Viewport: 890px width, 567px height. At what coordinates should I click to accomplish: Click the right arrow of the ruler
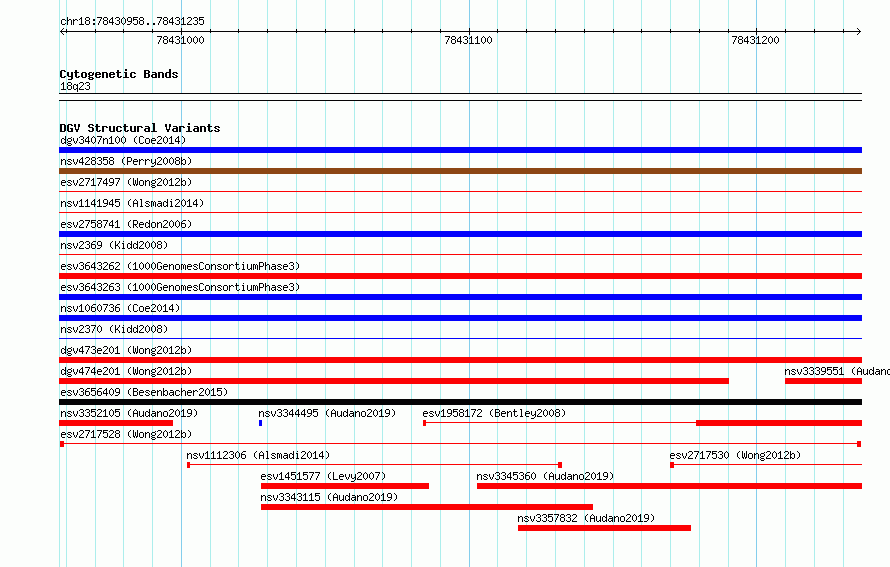point(859,31)
